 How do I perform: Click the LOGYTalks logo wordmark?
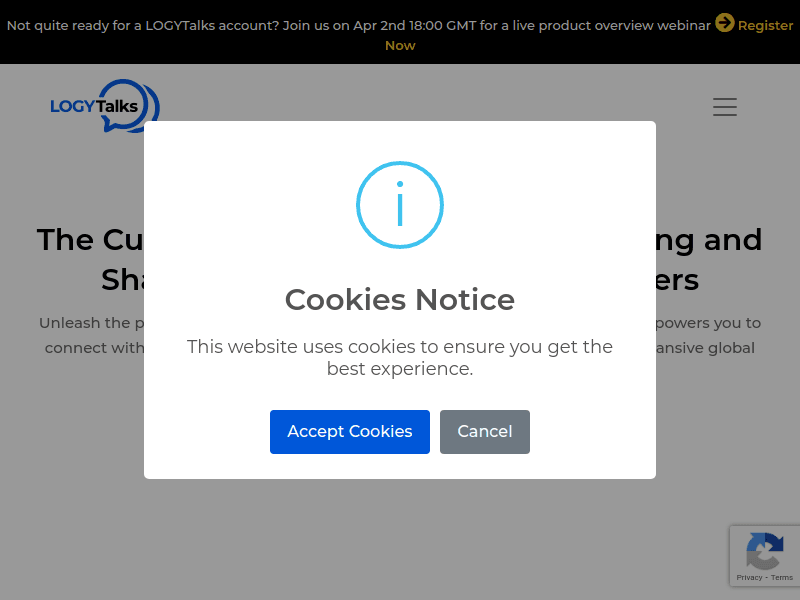pos(94,106)
